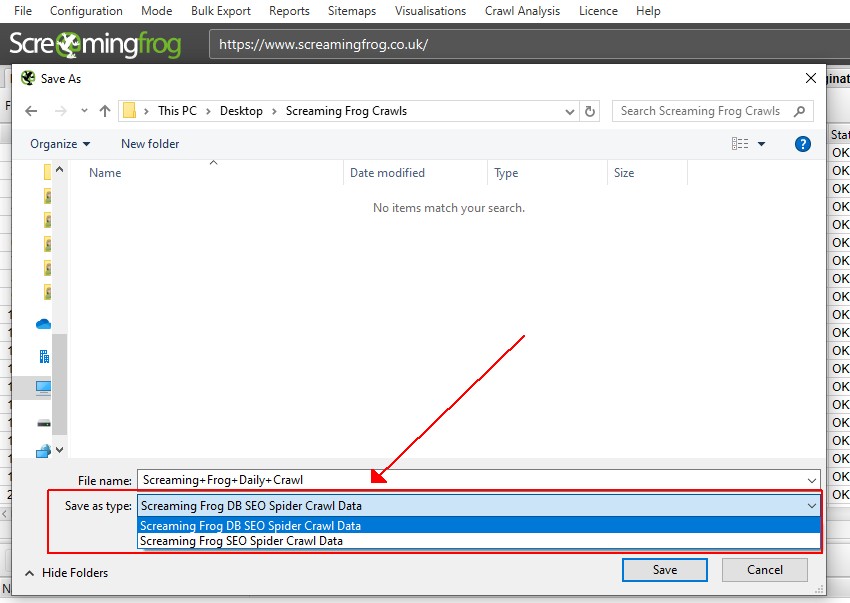Click the Back navigation arrow
850x603 pixels.
tap(31, 111)
